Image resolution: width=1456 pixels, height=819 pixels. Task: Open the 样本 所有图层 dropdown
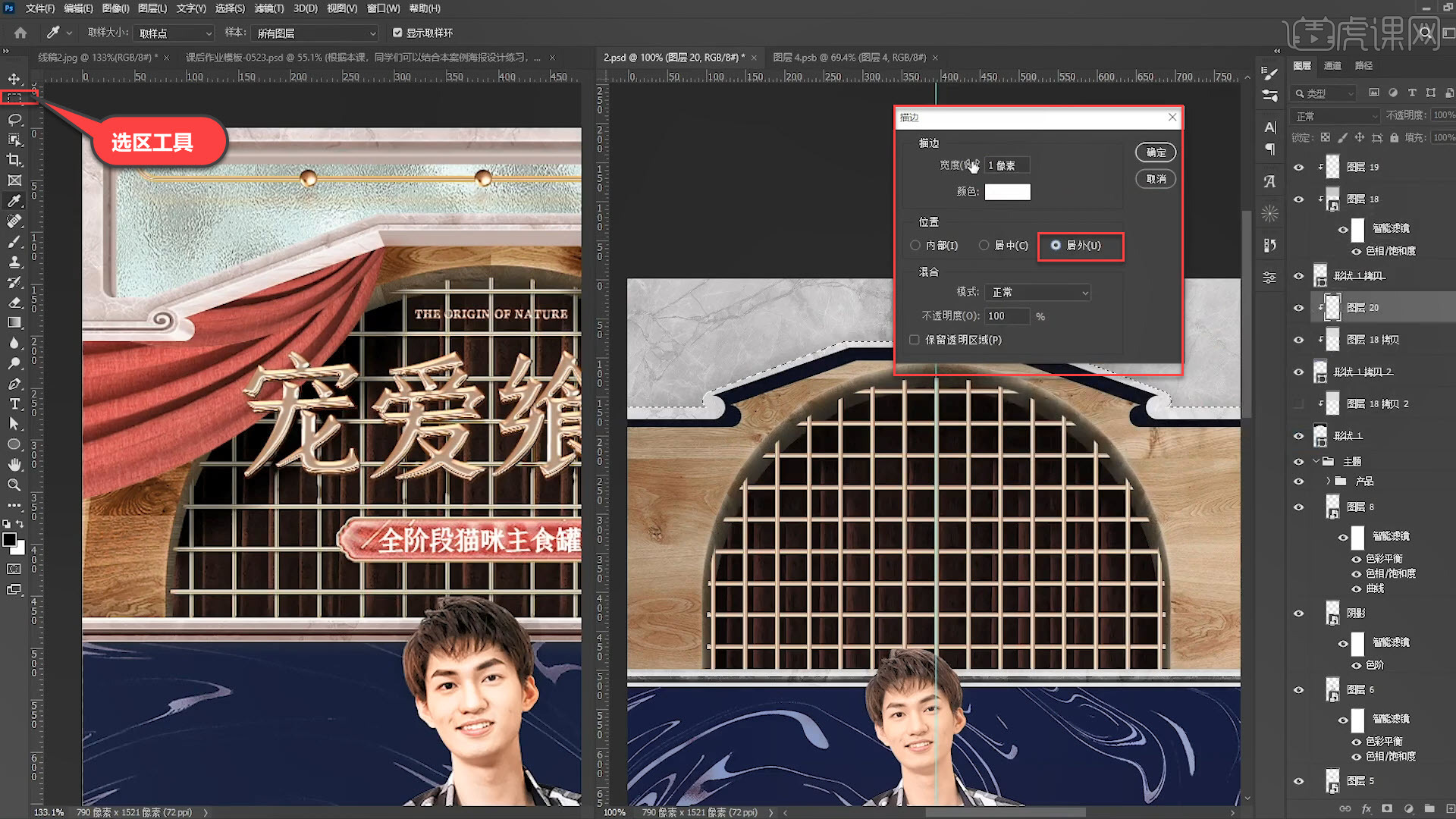click(x=315, y=33)
